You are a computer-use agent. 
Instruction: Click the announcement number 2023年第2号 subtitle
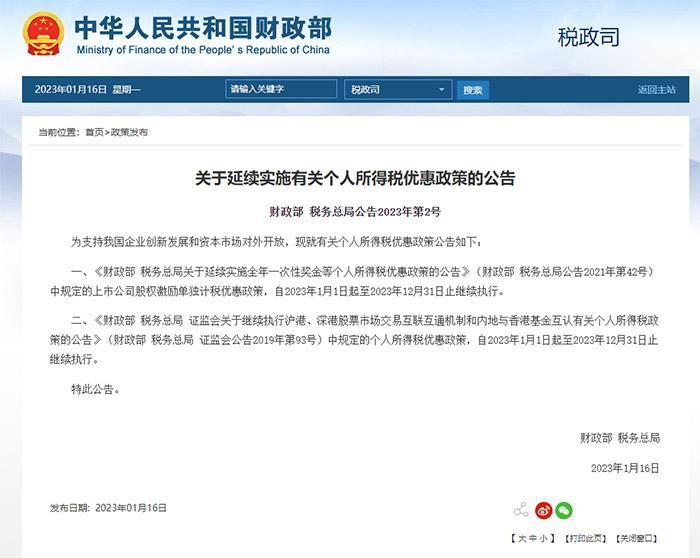click(355, 212)
